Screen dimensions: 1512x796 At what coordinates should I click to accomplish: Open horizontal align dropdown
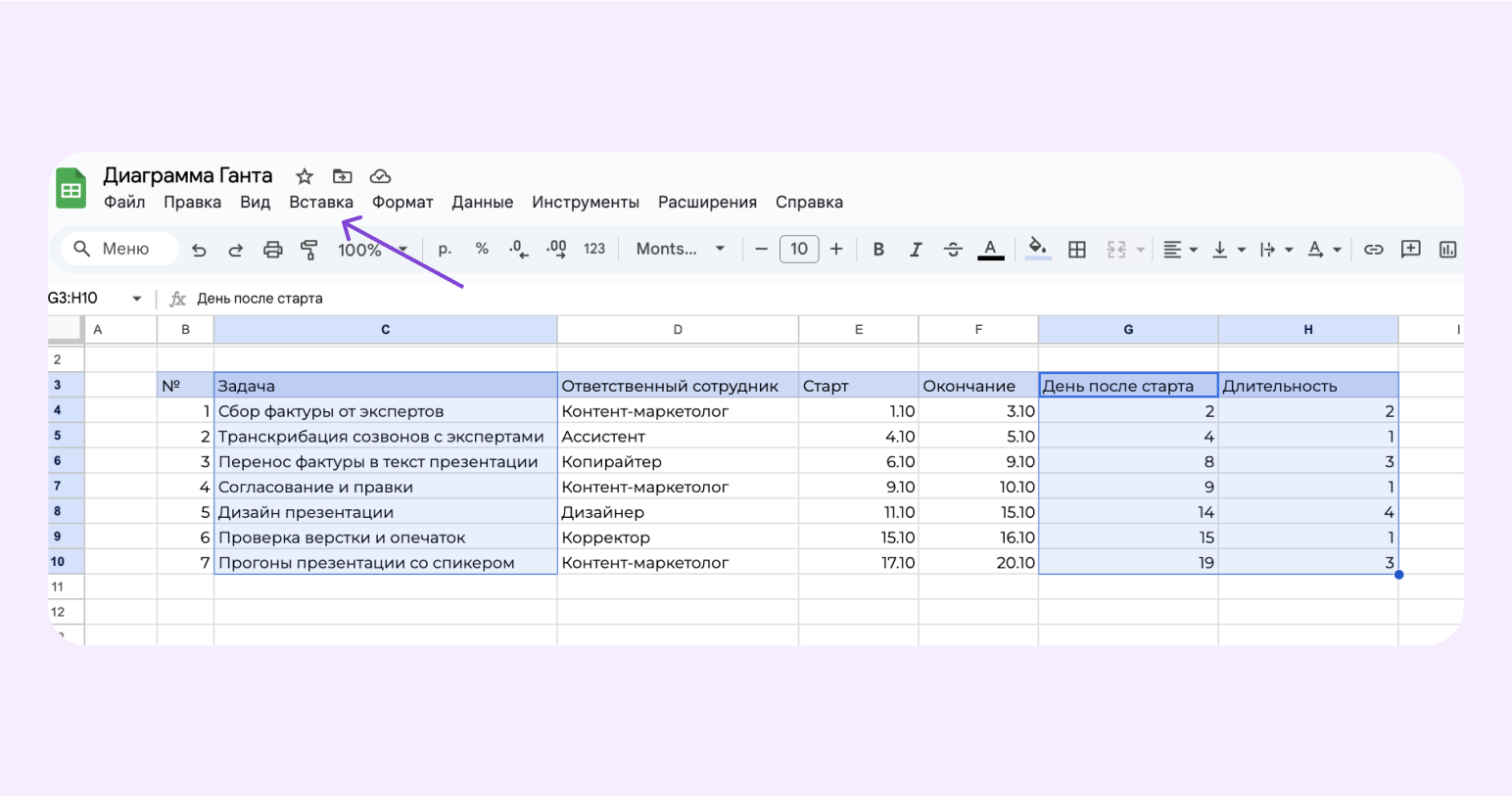(1180, 250)
